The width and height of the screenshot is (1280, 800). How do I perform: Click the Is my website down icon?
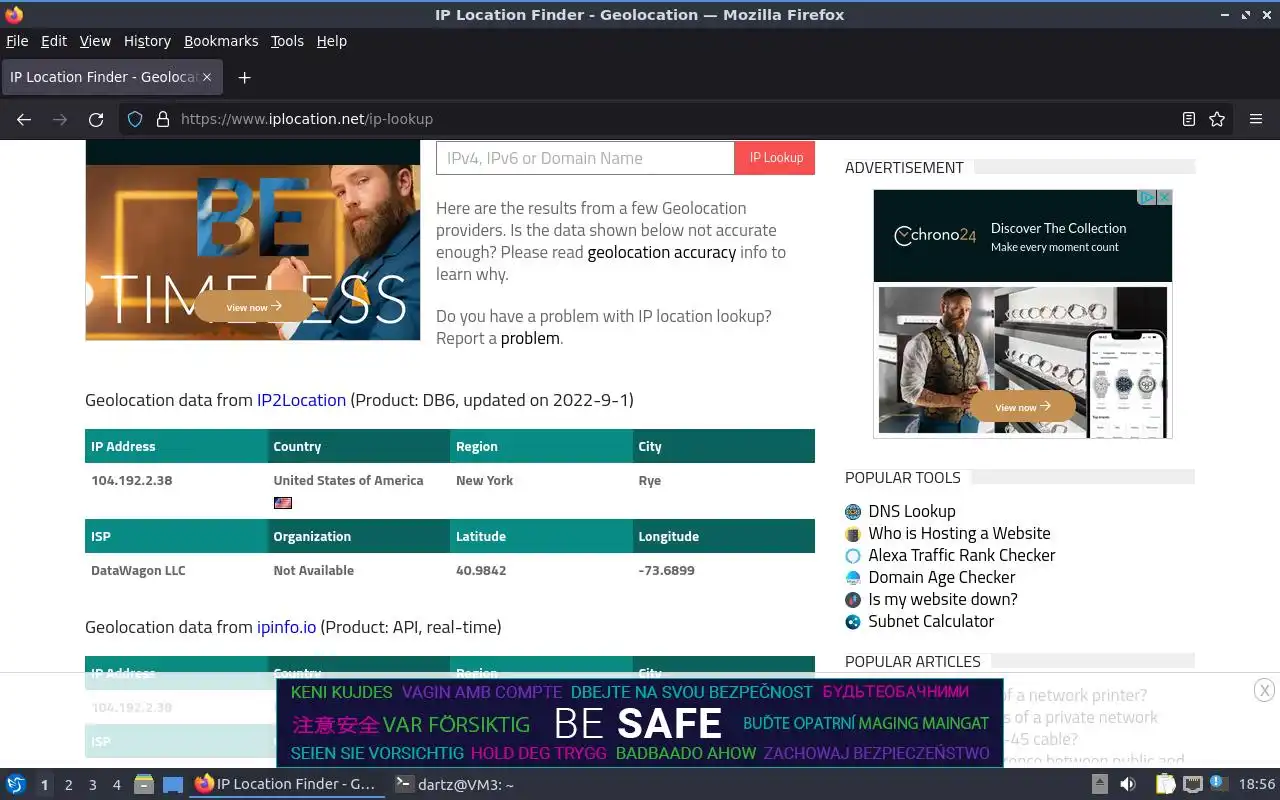[x=853, y=600]
